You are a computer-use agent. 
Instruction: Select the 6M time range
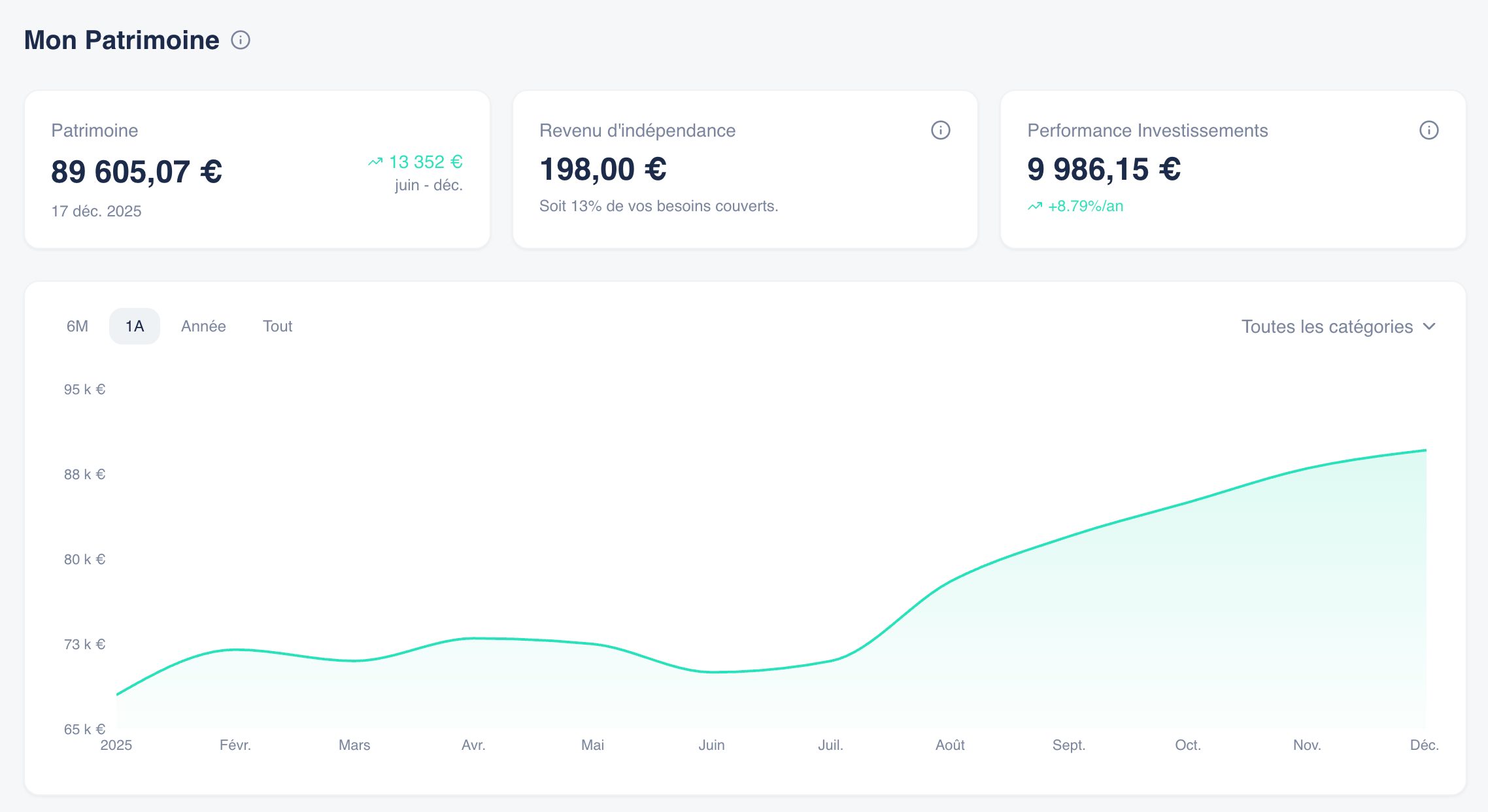tap(77, 326)
